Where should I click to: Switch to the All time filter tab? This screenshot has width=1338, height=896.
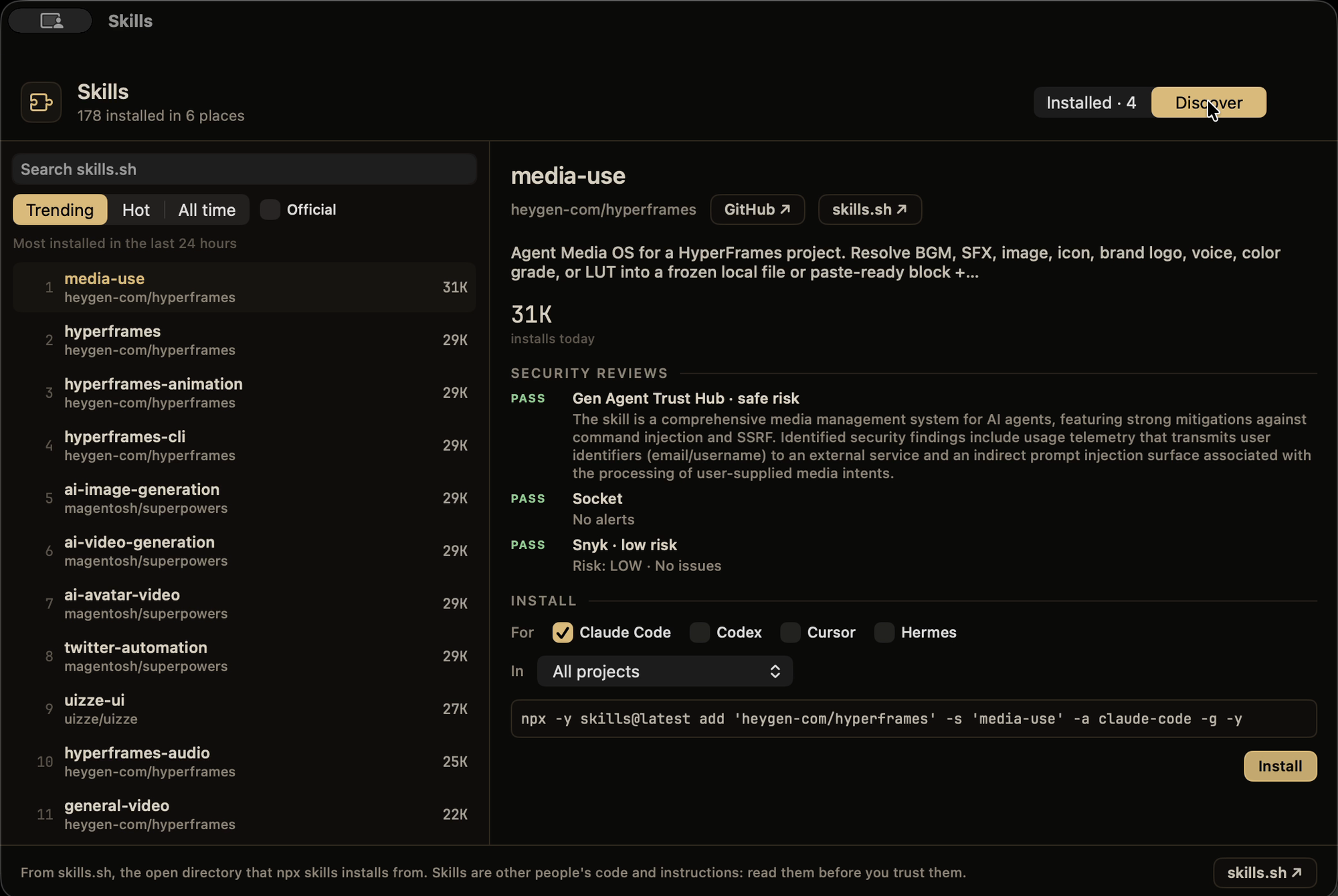[207, 210]
